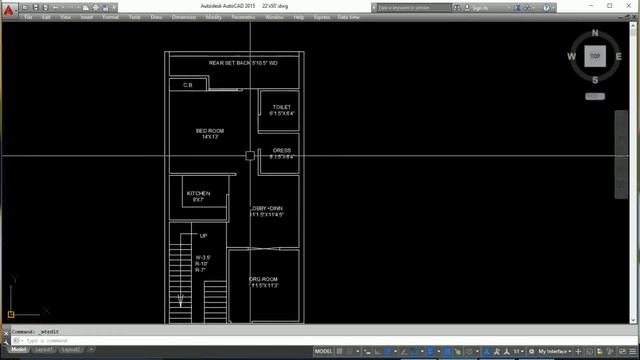640x360 pixels.
Task: Click the Plot printer icon in quick access toolbar
Action: 96,7
